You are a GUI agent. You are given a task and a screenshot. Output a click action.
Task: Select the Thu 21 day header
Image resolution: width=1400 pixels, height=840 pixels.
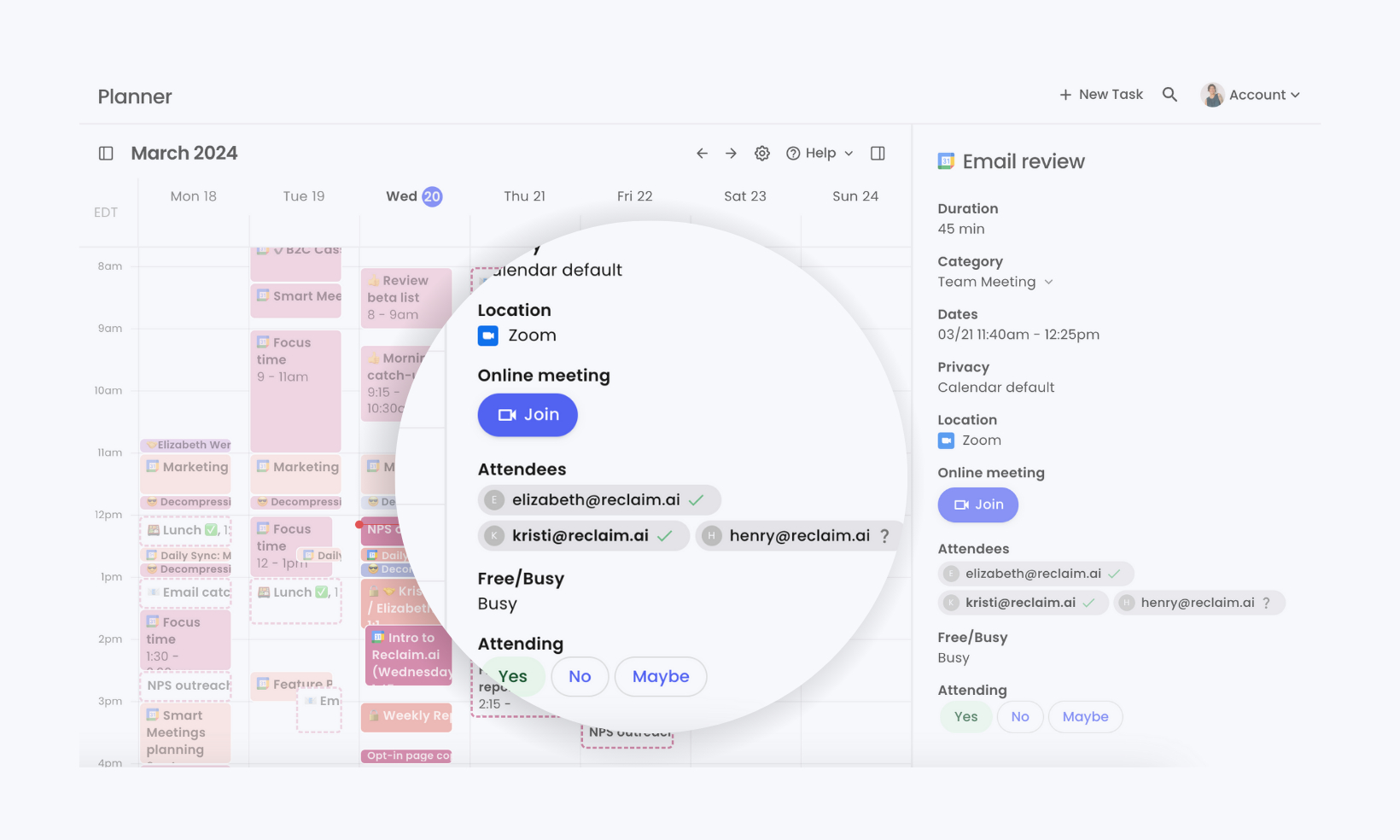tap(524, 196)
